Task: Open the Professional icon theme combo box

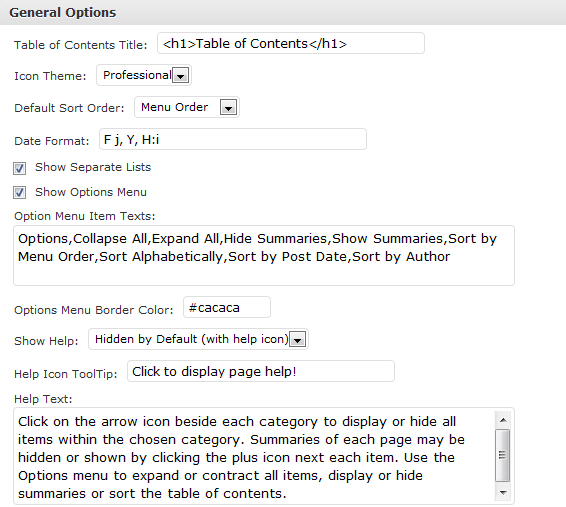Action: [x=144, y=75]
